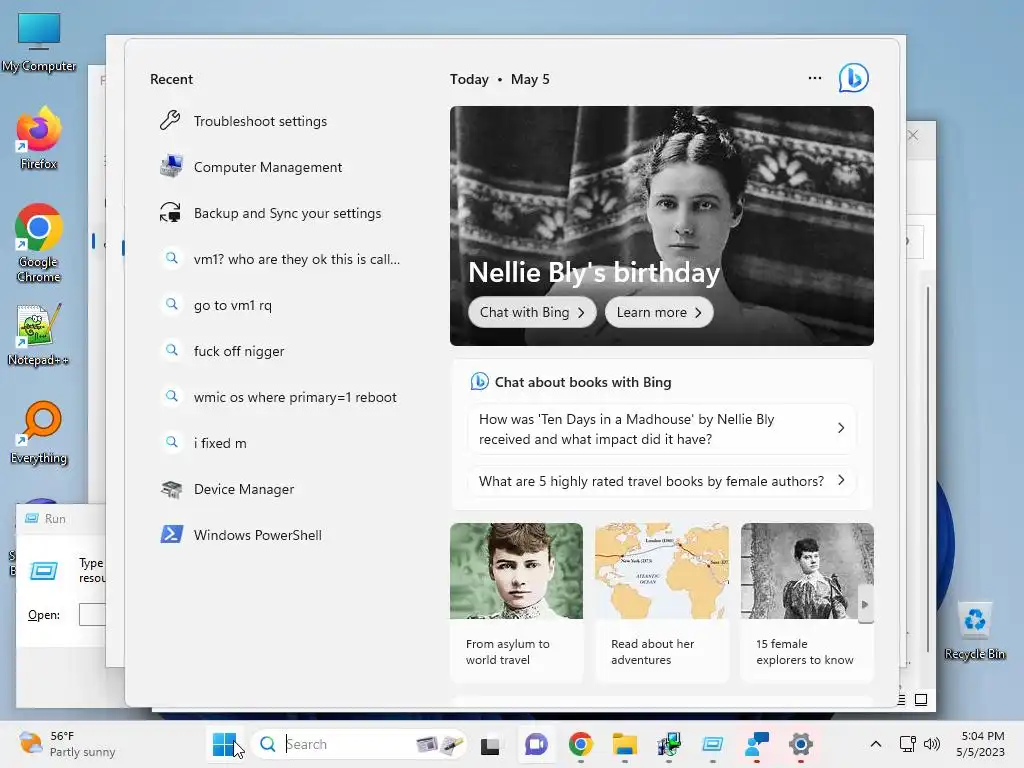Open File Explorer from the taskbar
The height and width of the screenshot is (768, 1024).
click(625, 744)
